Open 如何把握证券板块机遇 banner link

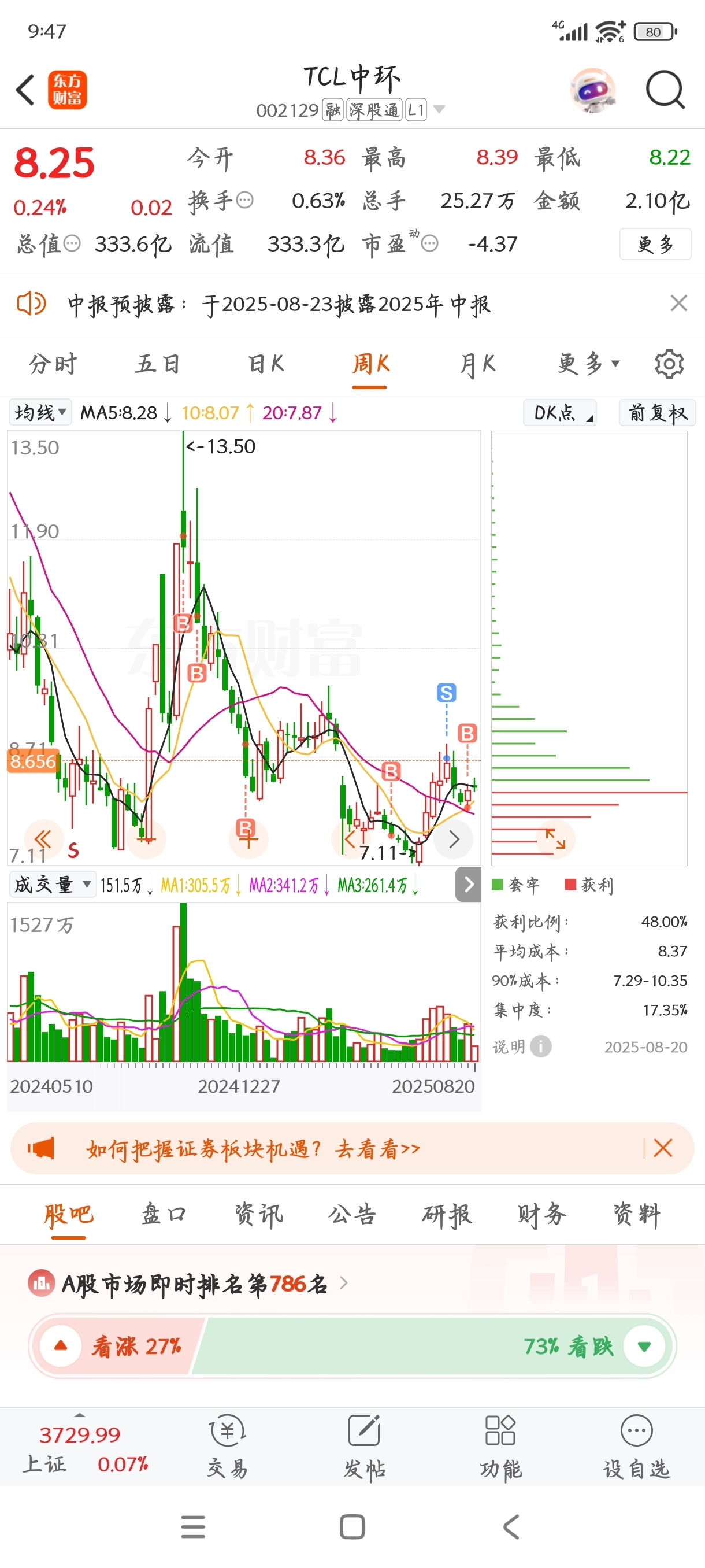pyautogui.click(x=253, y=1149)
